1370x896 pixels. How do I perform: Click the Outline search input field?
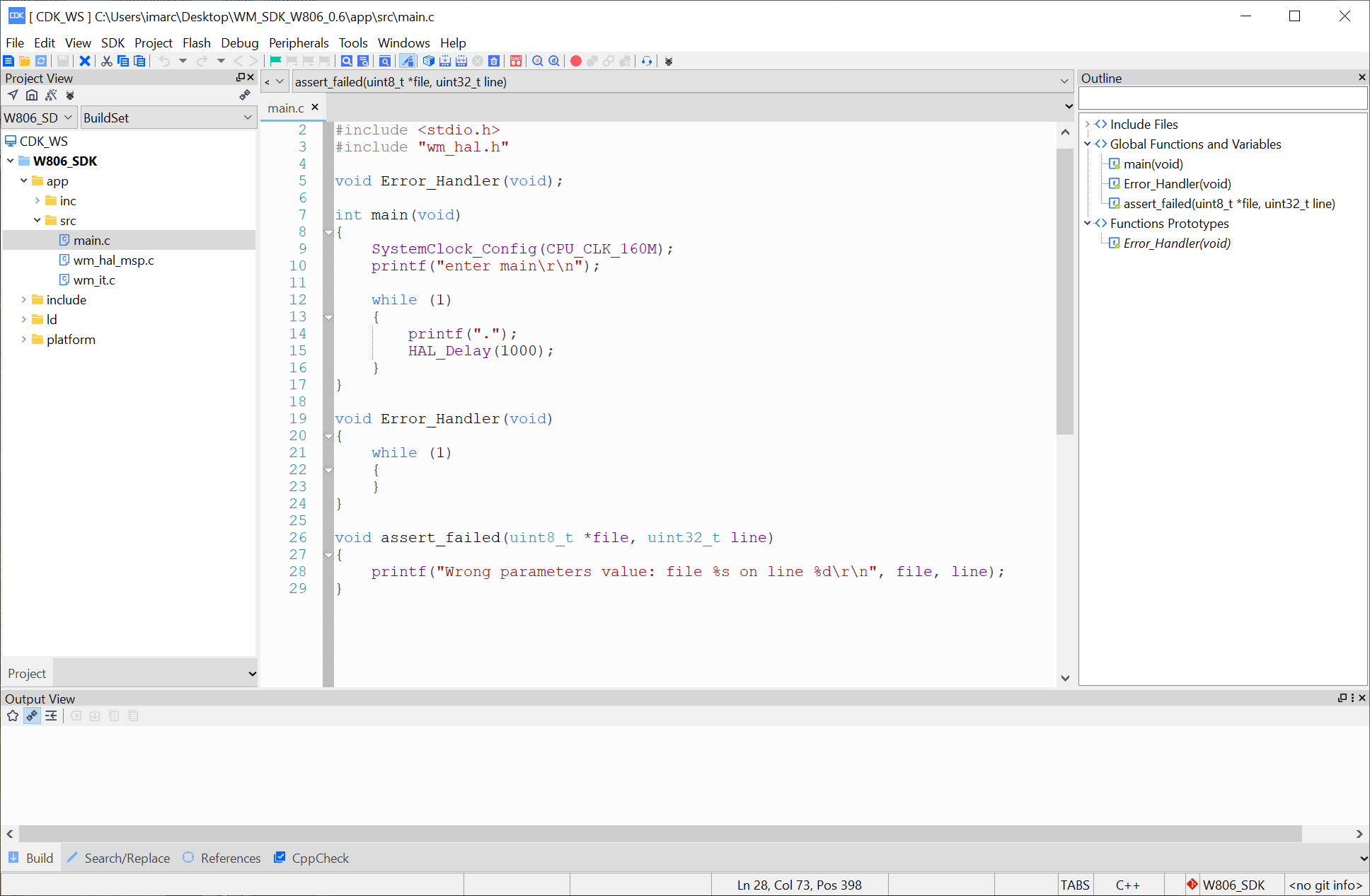(1222, 98)
